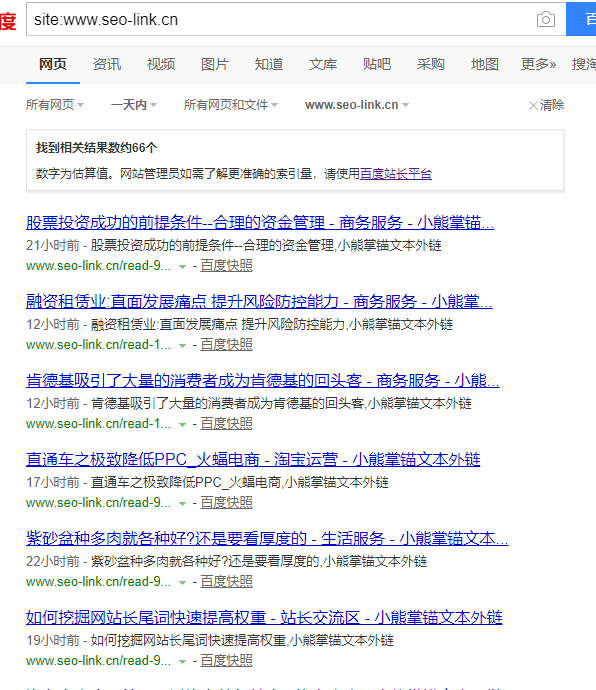Viewport: 596px width, 690px height.
Task: Expand green arrow under 如何挖掘 result
Action: click(182, 662)
